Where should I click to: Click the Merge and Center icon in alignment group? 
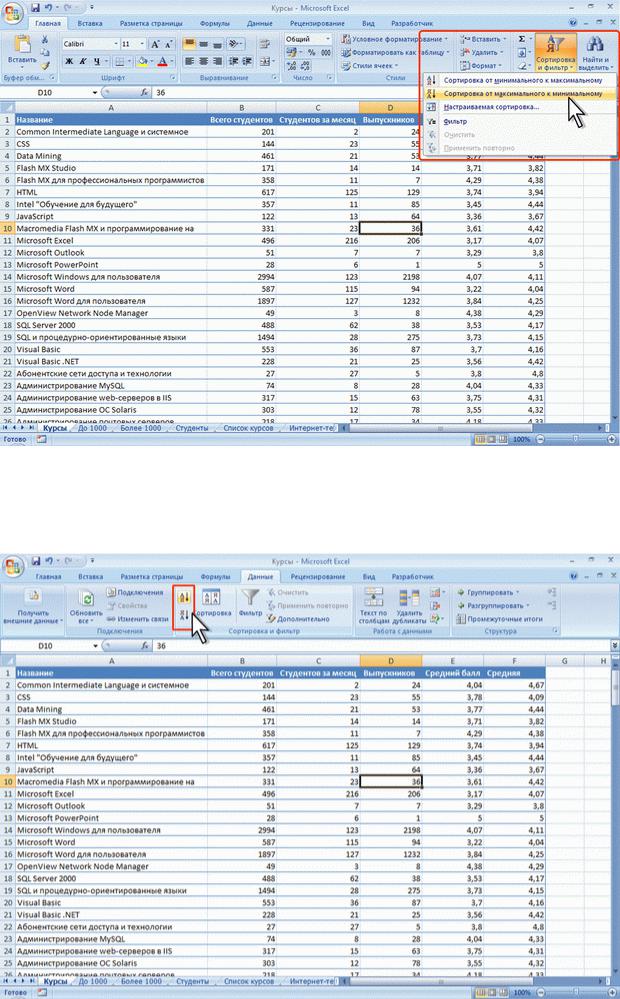[x=264, y=61]
